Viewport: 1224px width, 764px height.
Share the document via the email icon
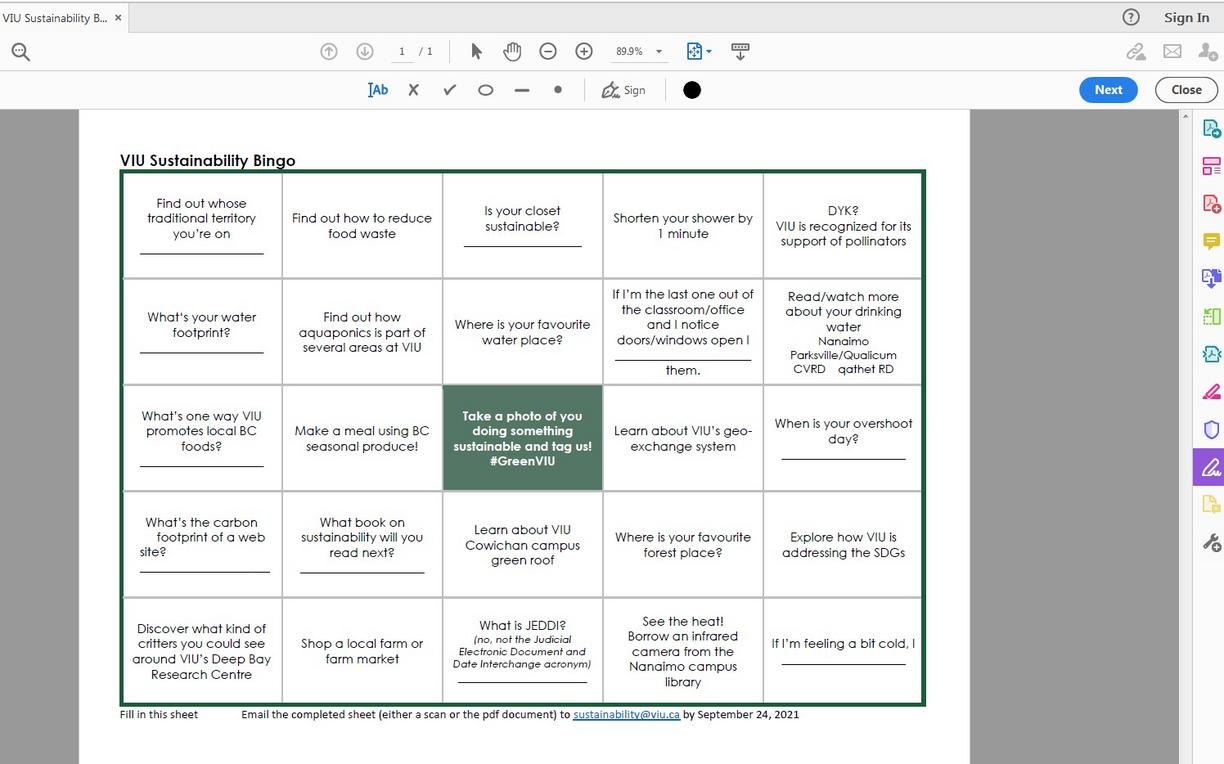pyautogui.click(x=1171, y=51)
